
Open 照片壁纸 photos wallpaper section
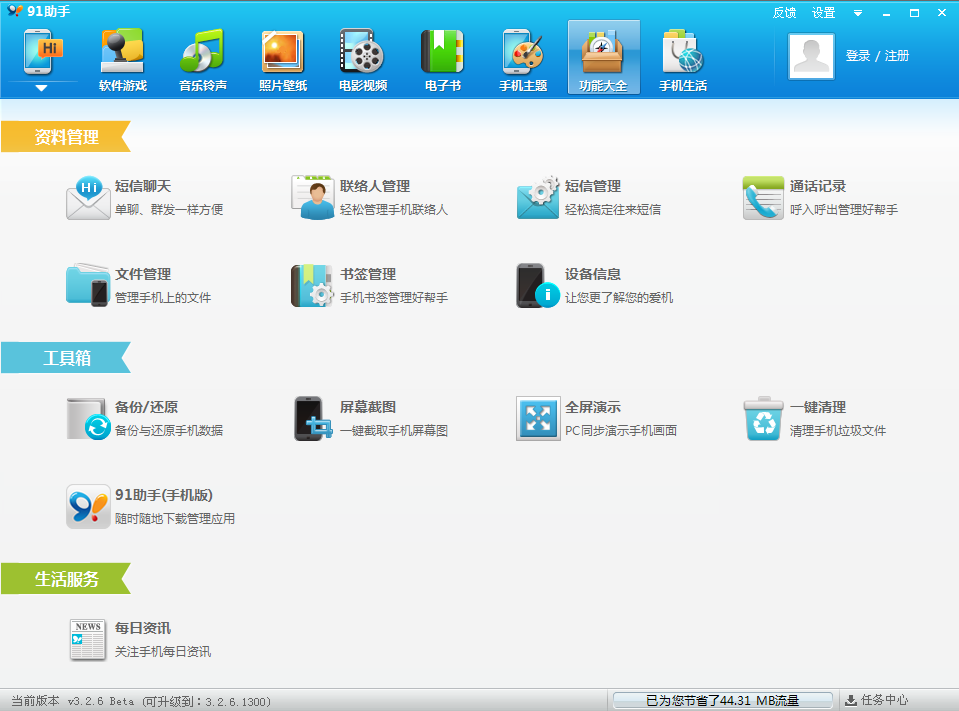[x=283, y=60]
